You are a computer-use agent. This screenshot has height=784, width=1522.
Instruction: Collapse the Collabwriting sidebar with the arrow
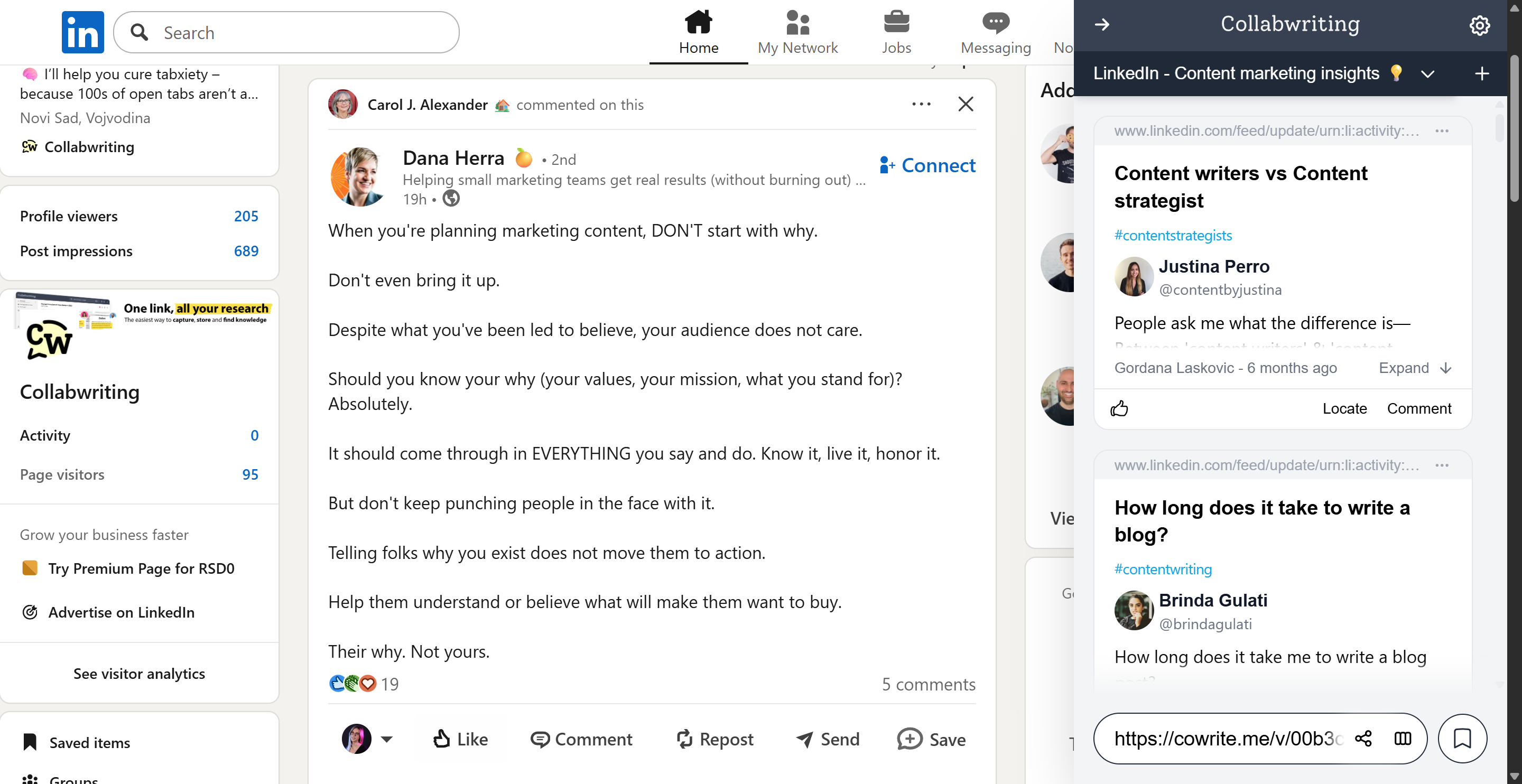pos(1101,25)
